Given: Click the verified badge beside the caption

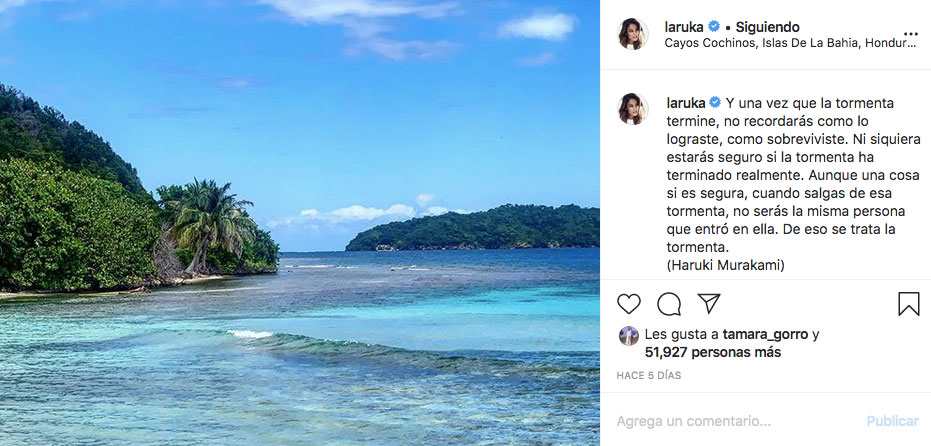Looking at the screenshot, I should (x=714, y=102).
